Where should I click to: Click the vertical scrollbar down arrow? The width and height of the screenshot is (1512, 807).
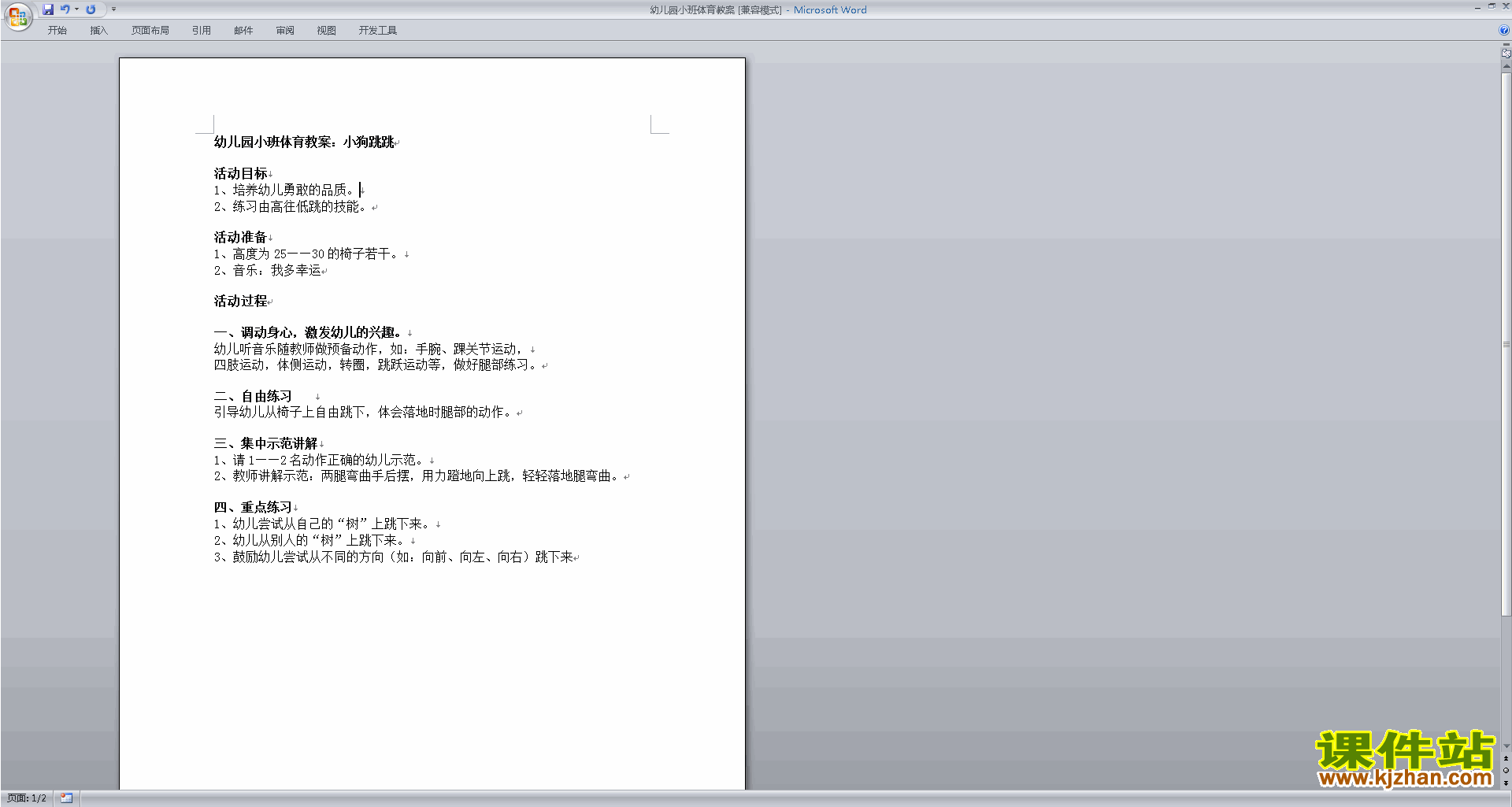click(x=1506, y=746)
